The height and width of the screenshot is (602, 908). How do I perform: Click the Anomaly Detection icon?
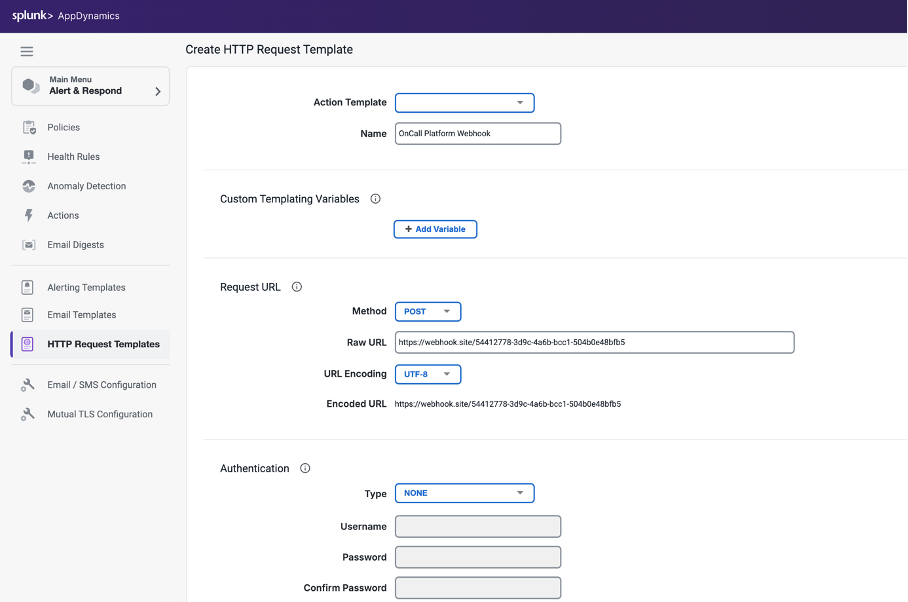pyautogui.click(x=29, y=186)
